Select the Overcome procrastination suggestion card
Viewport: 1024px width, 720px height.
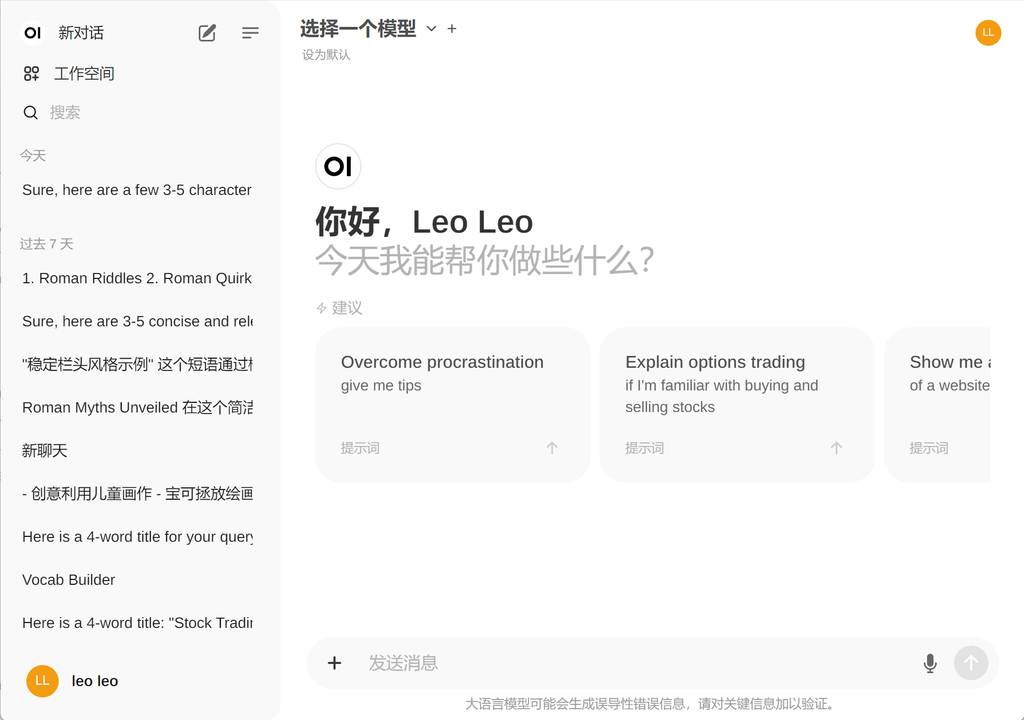point(452,404)
